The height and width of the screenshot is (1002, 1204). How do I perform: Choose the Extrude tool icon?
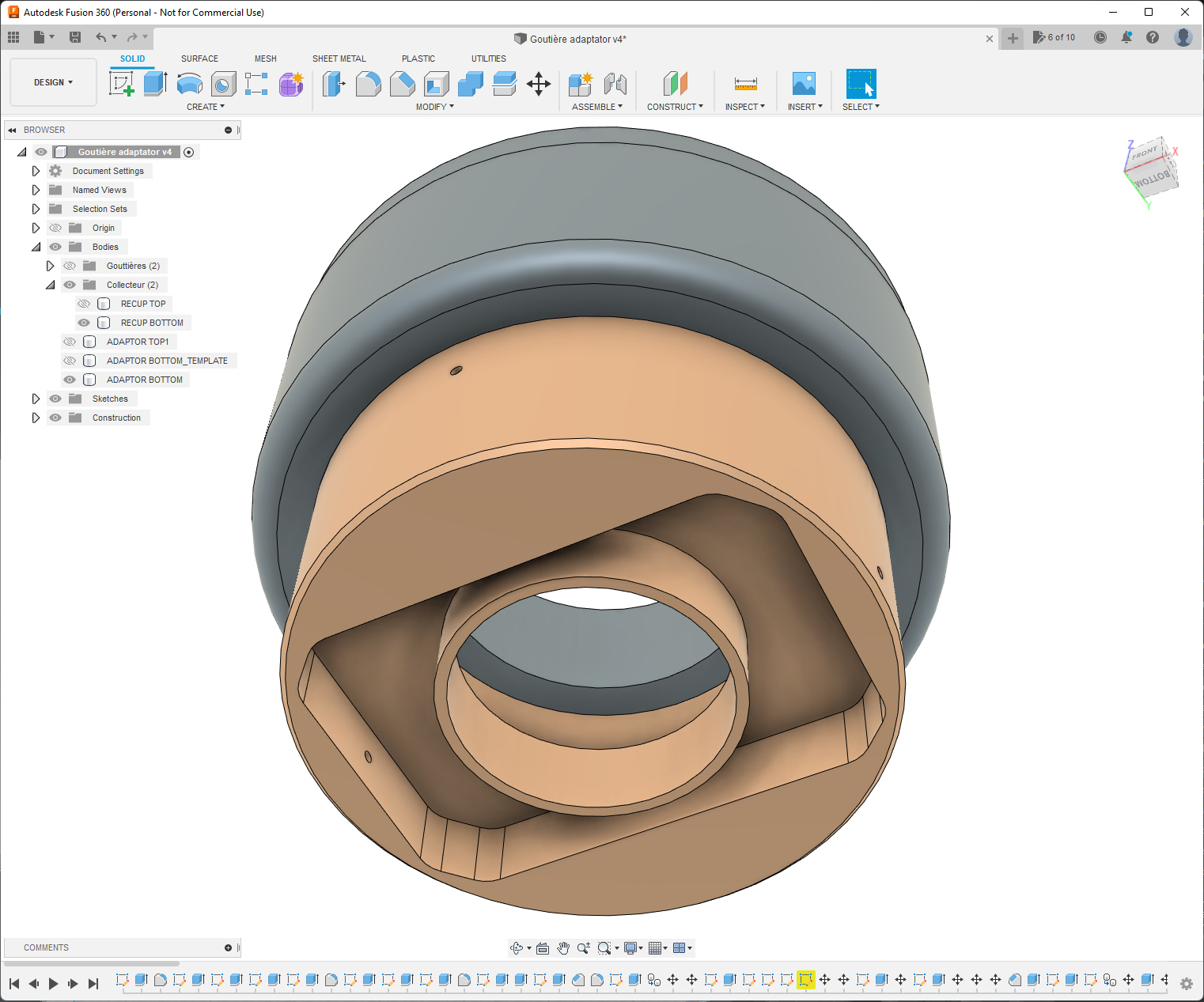pos(155,83)
